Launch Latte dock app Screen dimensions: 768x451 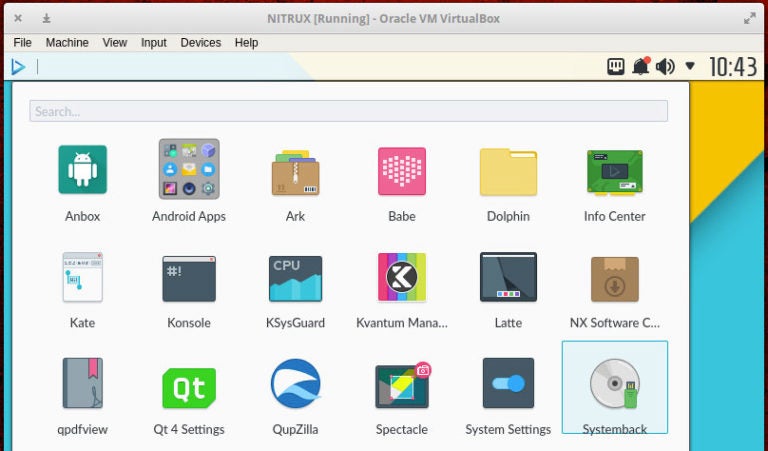pyautogui.click(x=508, y=277)
